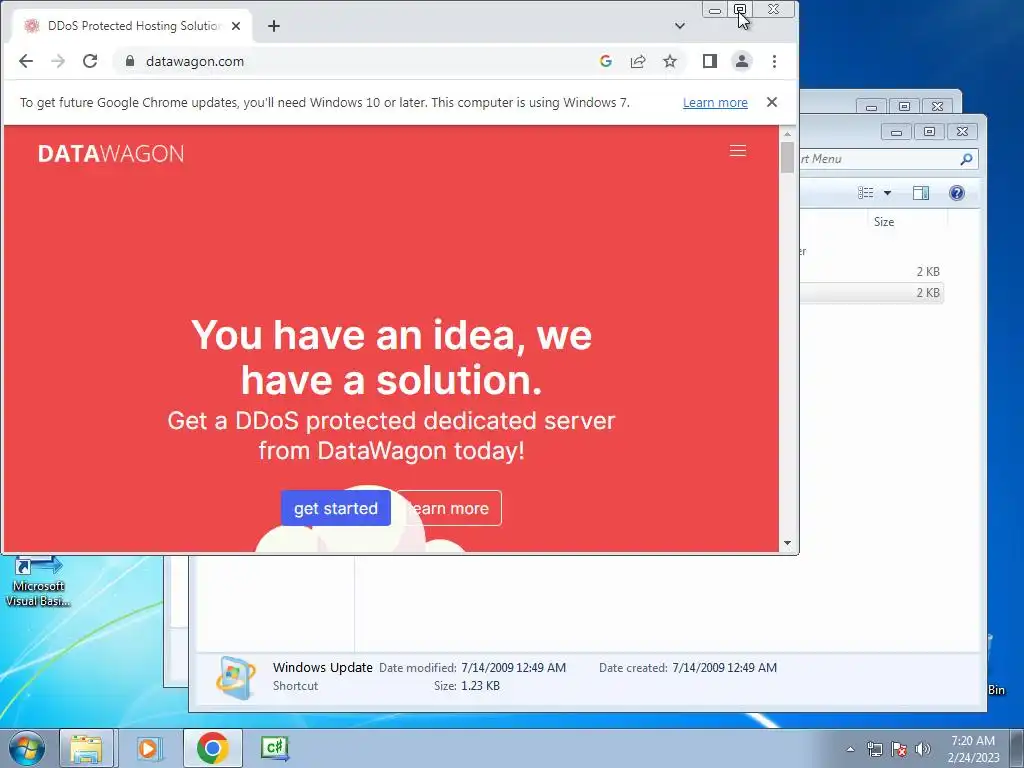Click the vertical scrollbar thumb of the page
Screen dimensions: 1024x768
787,157
